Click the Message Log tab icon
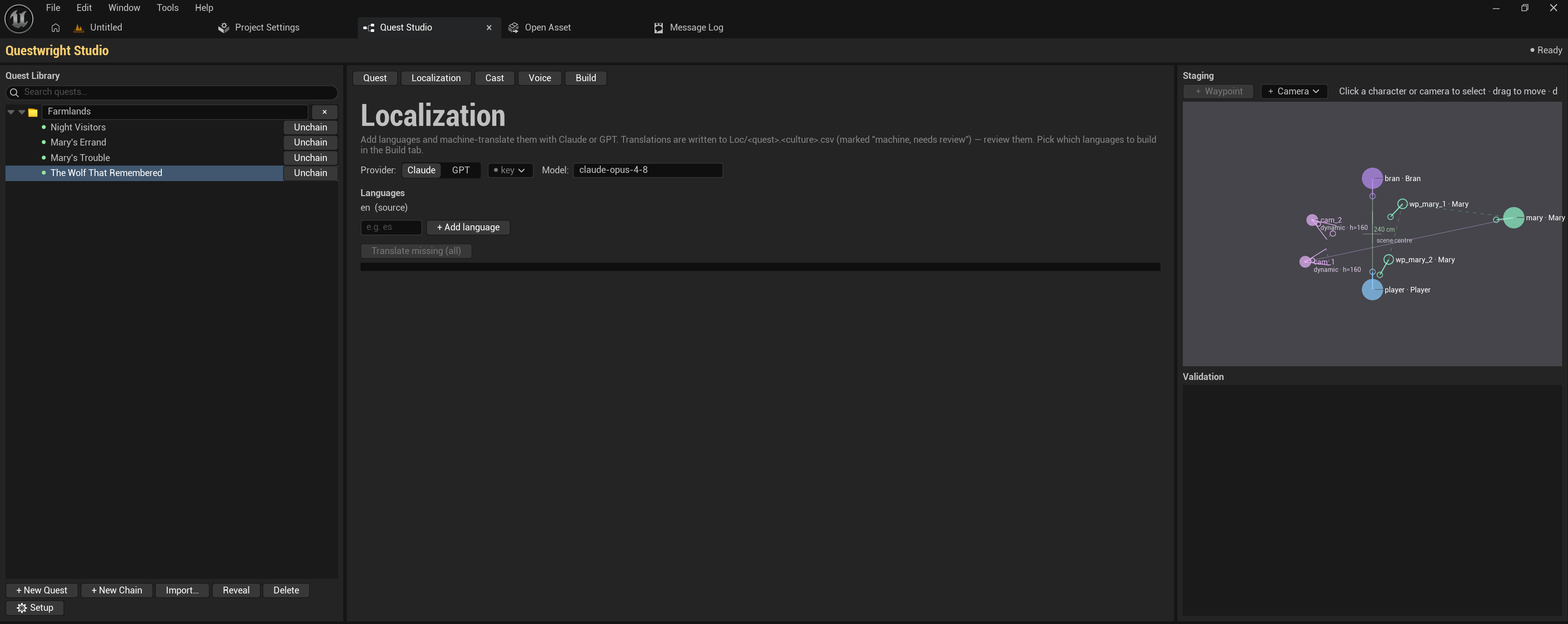The width and height of the screenshot is (1568, 624). point(658,27)
